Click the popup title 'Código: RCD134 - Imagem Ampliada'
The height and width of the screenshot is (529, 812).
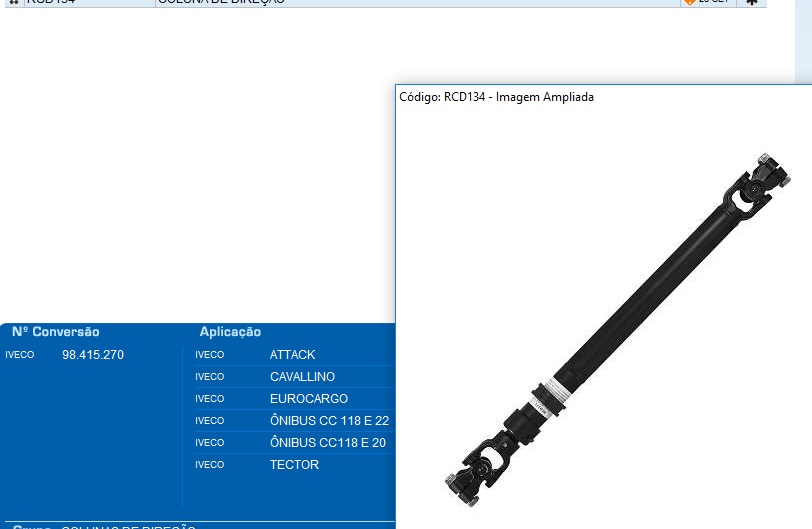[x=496, y=97]
